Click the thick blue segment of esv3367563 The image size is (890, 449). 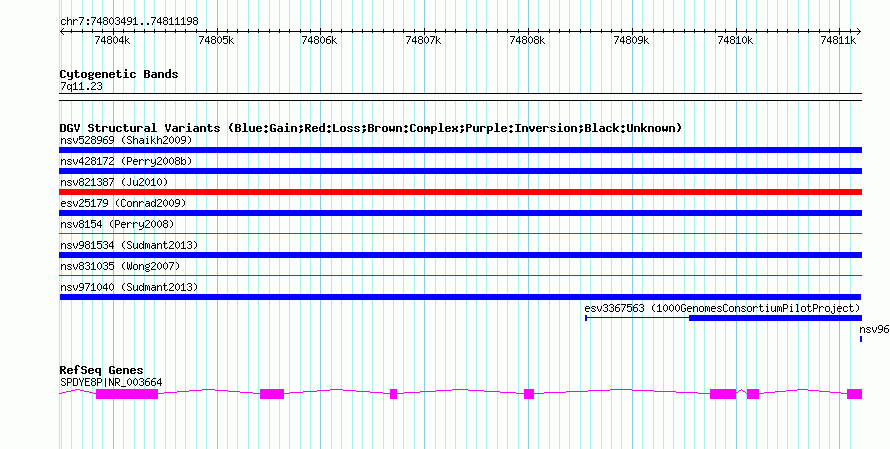tap(775, 318)
